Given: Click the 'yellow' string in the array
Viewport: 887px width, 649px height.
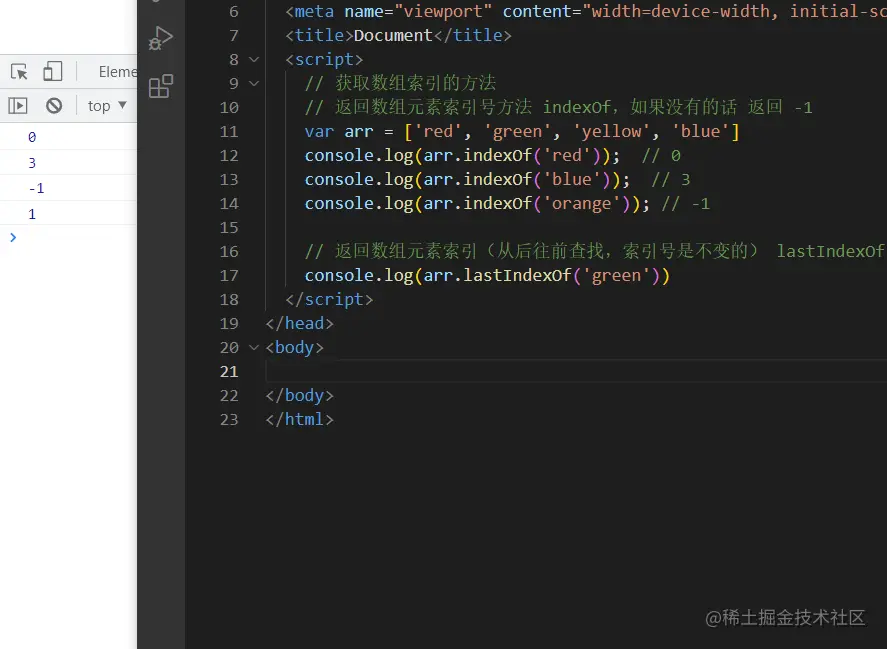Looking at the screenshot, I should click(x=612, y=132).
